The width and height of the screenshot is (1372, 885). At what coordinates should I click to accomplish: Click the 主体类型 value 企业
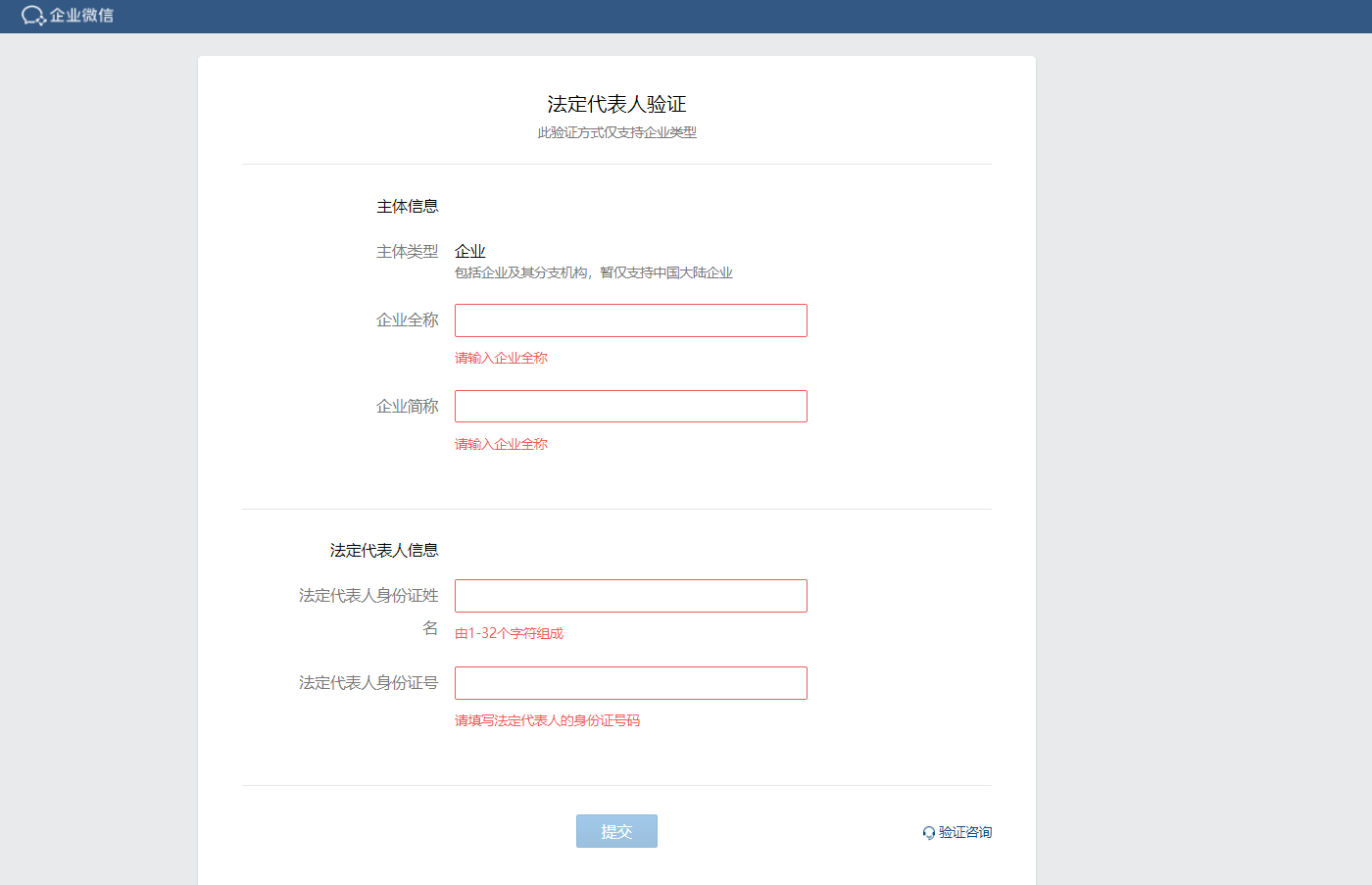468,251
